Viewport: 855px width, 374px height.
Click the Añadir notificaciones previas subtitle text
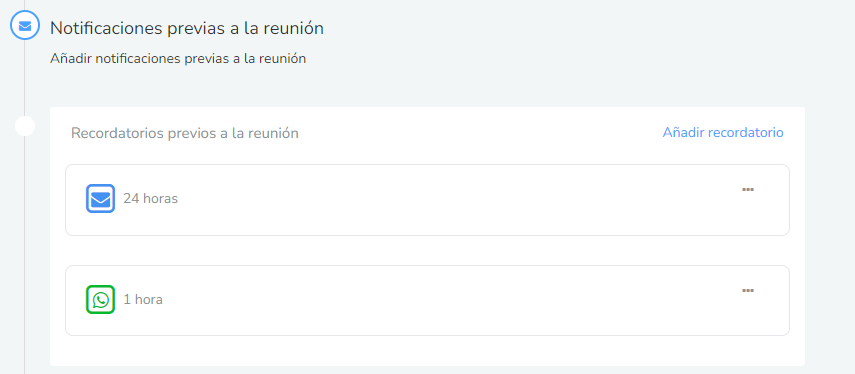[x=178, y=58]
